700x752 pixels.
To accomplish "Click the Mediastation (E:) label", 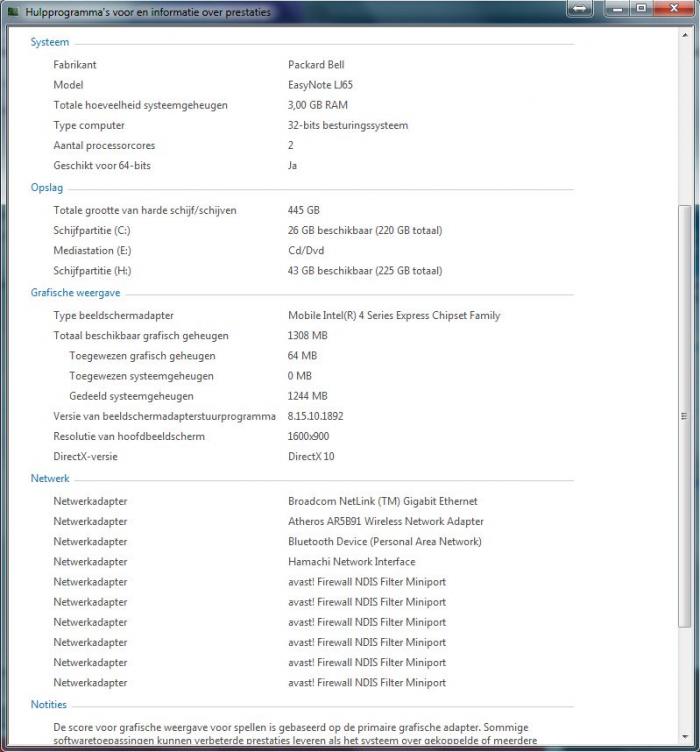I will pyautogui.click(x=92, y=250).
